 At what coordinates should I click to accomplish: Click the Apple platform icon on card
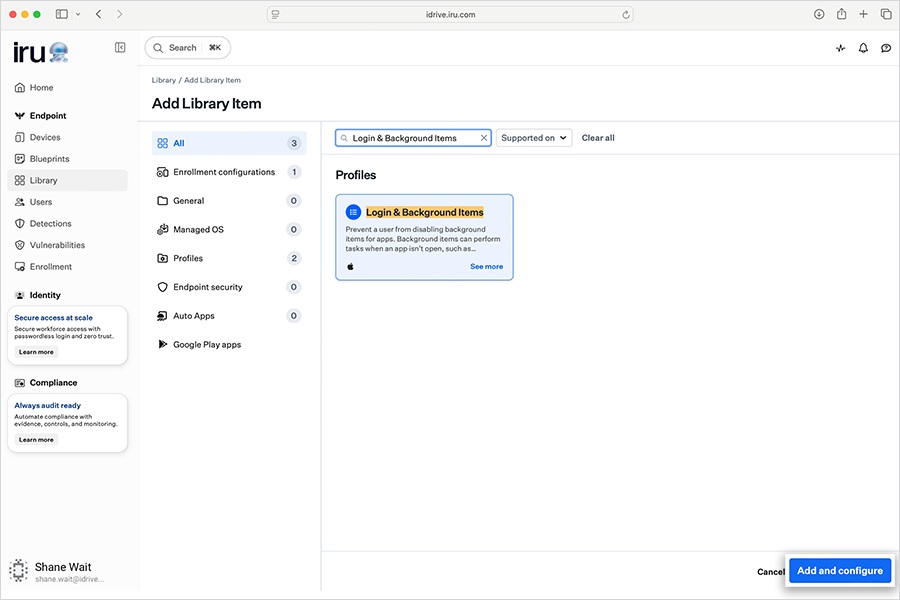(350, 266)
